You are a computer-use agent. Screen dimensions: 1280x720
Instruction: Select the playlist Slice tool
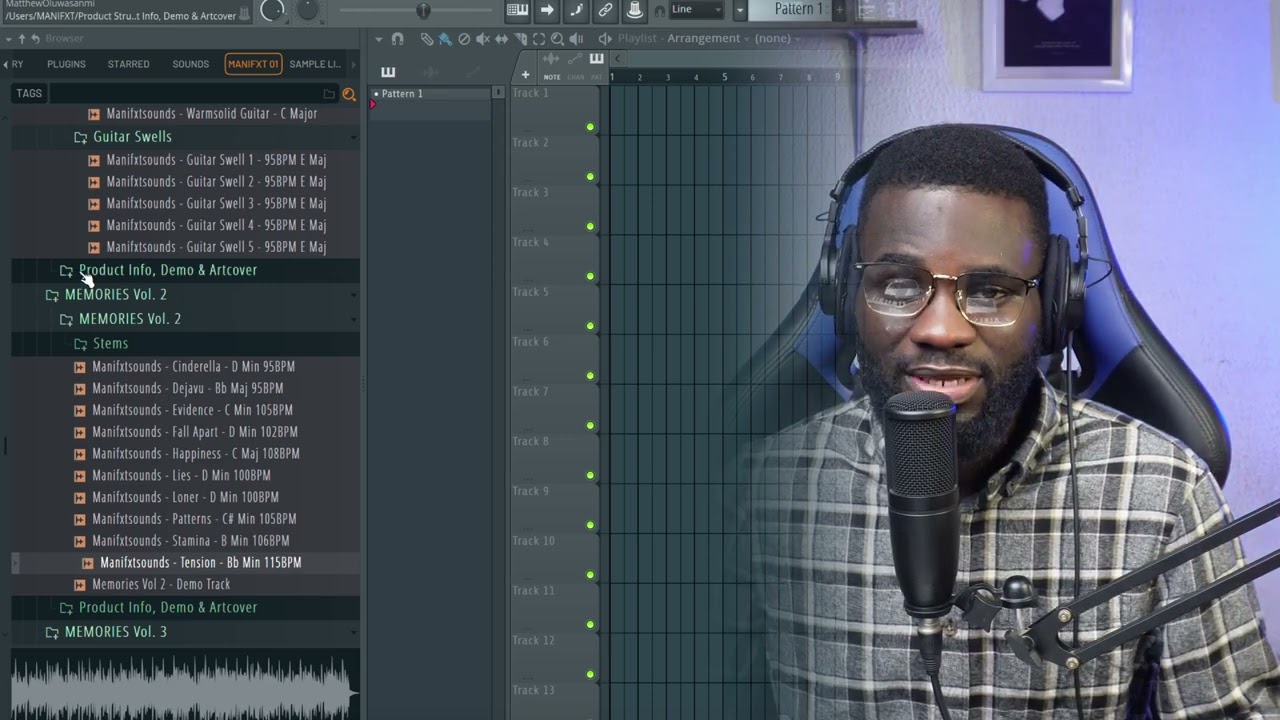[x=520, y=39]
